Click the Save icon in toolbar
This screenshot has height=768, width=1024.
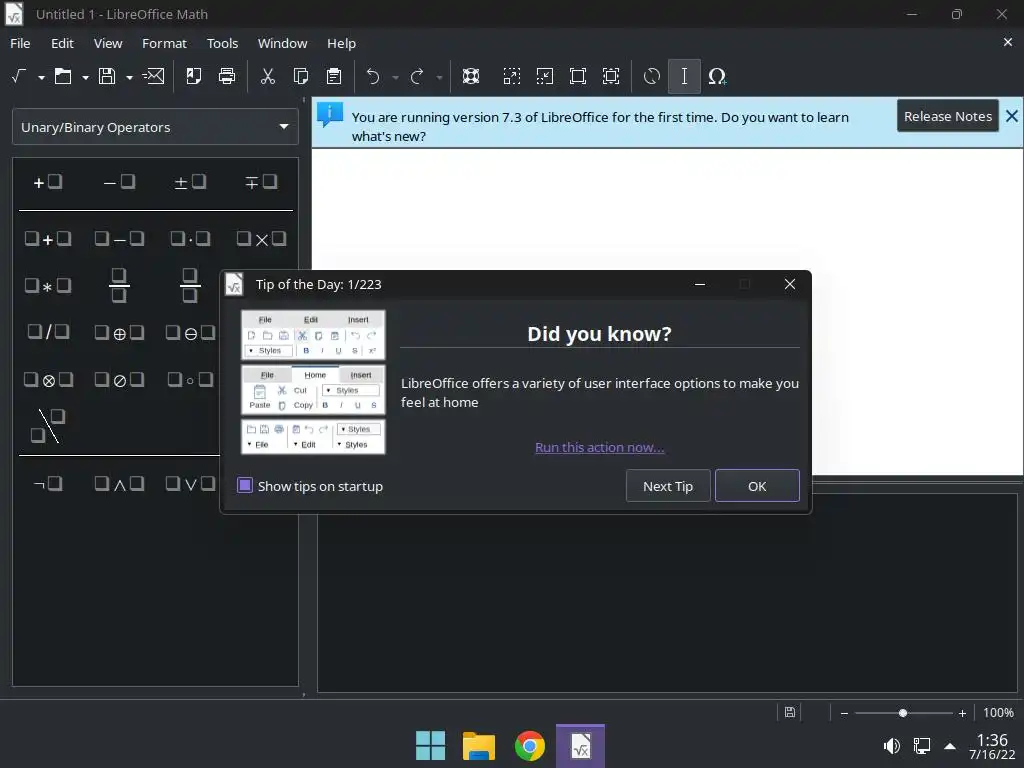(107, 76)
